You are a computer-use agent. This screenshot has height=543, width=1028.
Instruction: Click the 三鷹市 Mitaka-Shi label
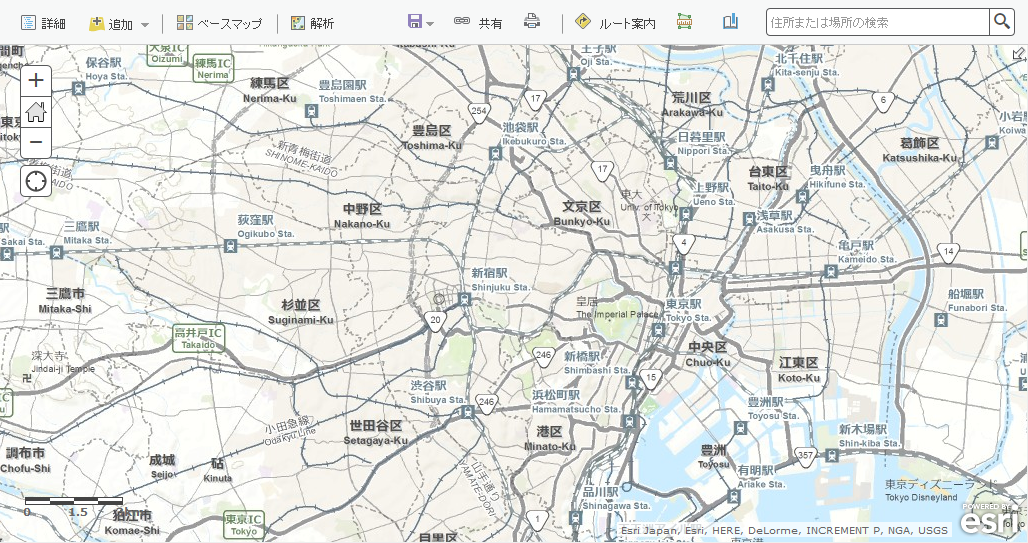65,300
